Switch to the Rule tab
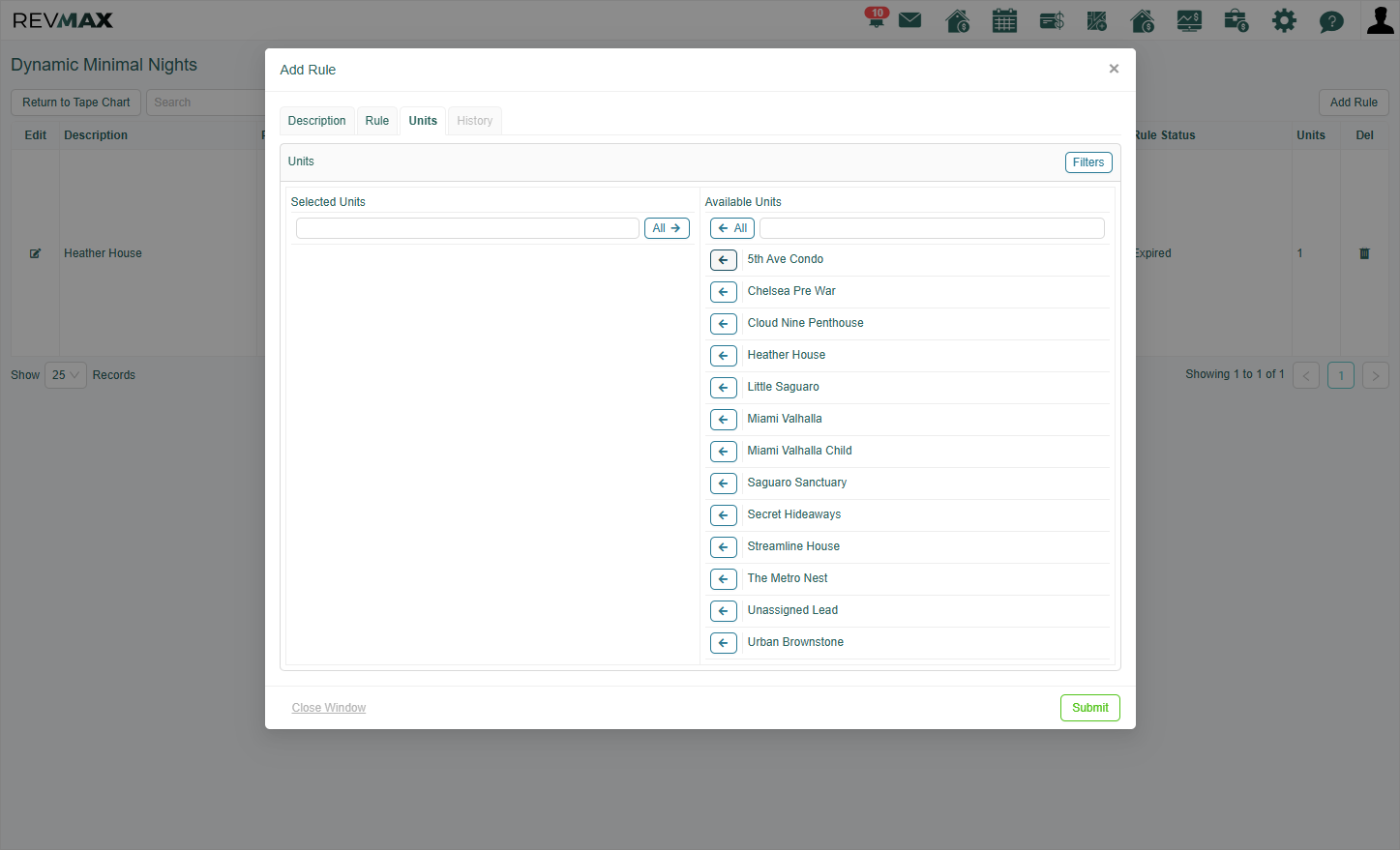 376,121
